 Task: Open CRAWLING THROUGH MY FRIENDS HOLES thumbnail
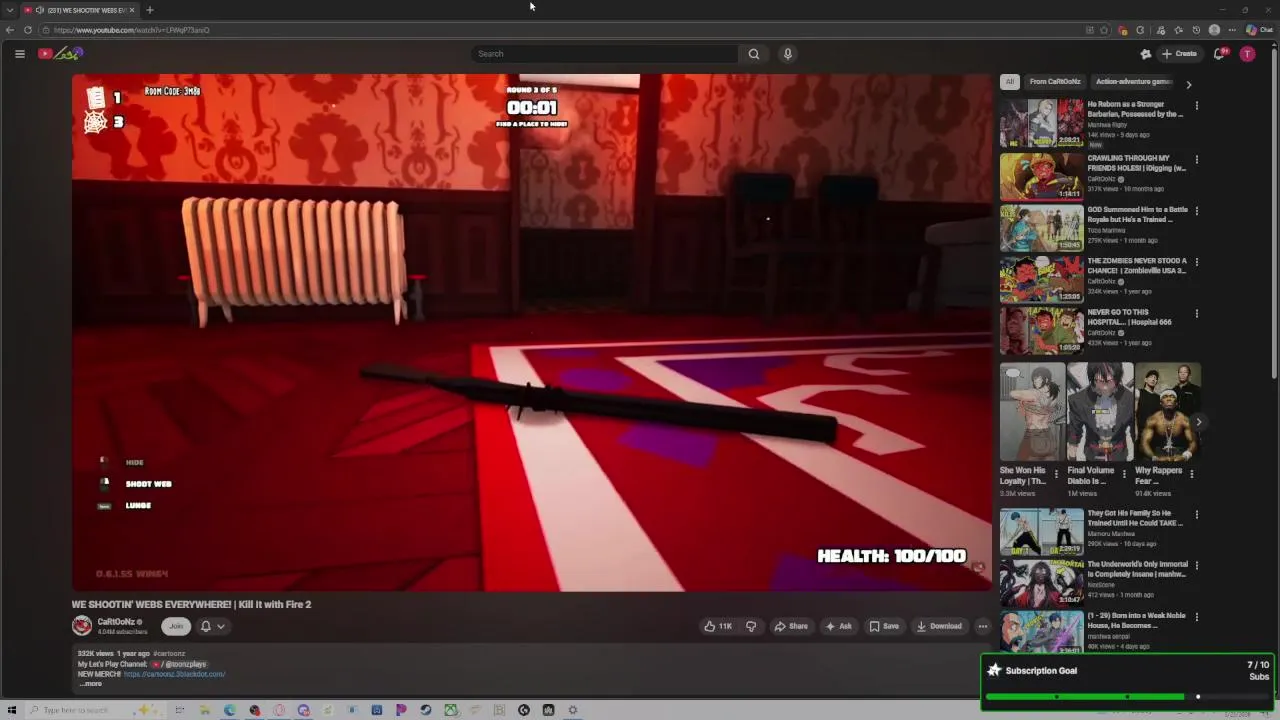[x=1041, y=175]
